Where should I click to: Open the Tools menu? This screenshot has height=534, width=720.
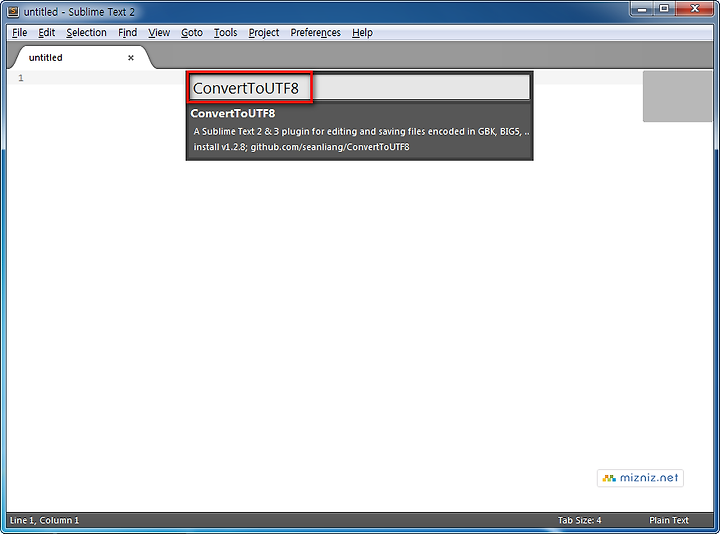point(225,33)
